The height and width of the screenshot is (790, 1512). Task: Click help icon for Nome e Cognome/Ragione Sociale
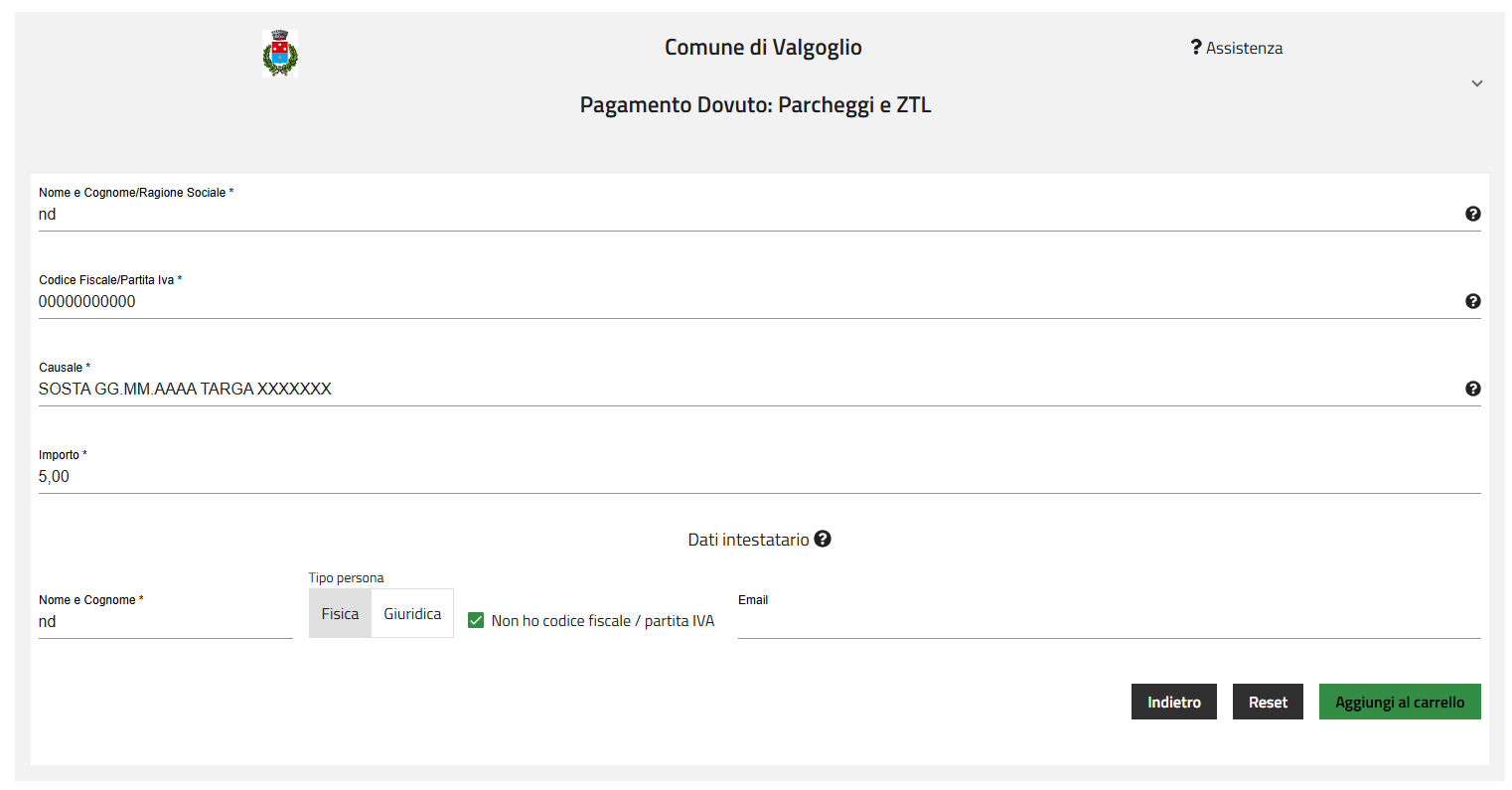(1472, 214)
